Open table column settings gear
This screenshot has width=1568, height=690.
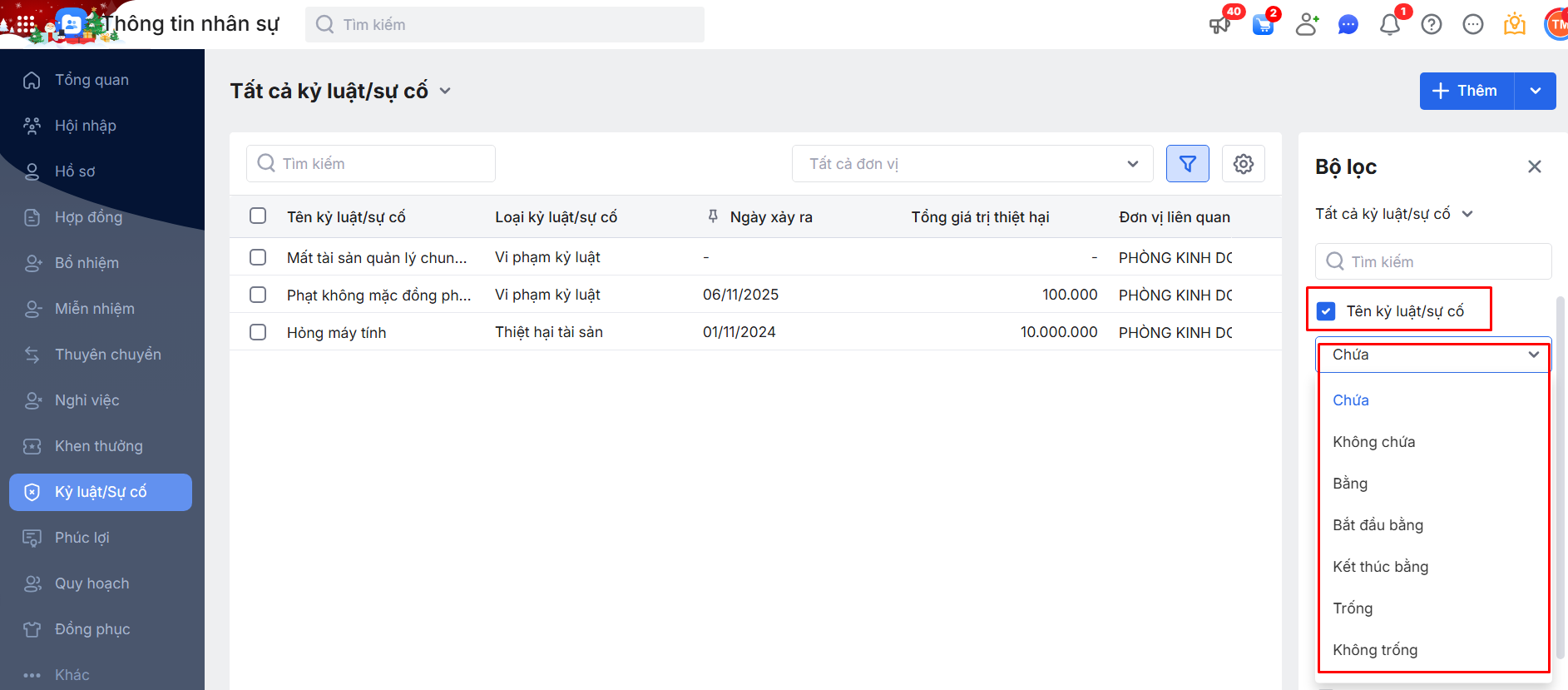[1243, 164]
